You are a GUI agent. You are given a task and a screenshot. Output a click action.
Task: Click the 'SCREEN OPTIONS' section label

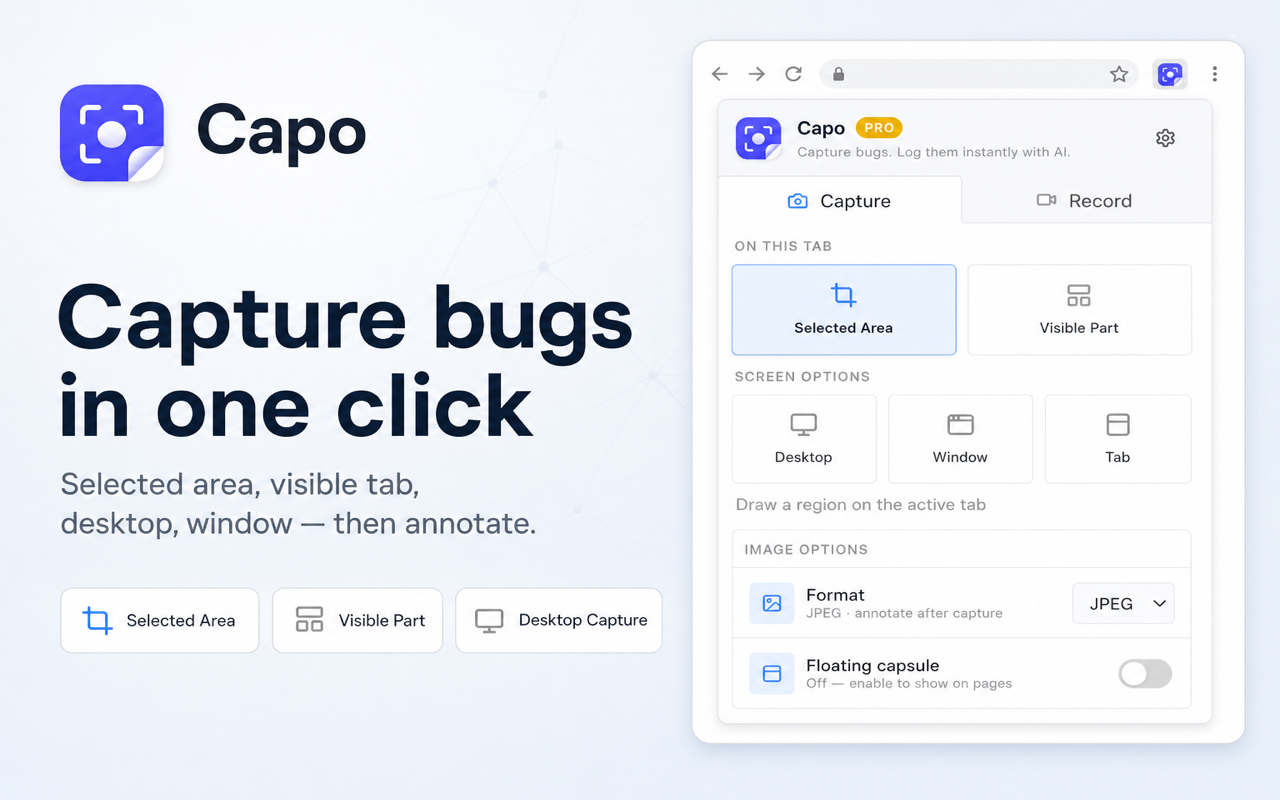[802, 377]
